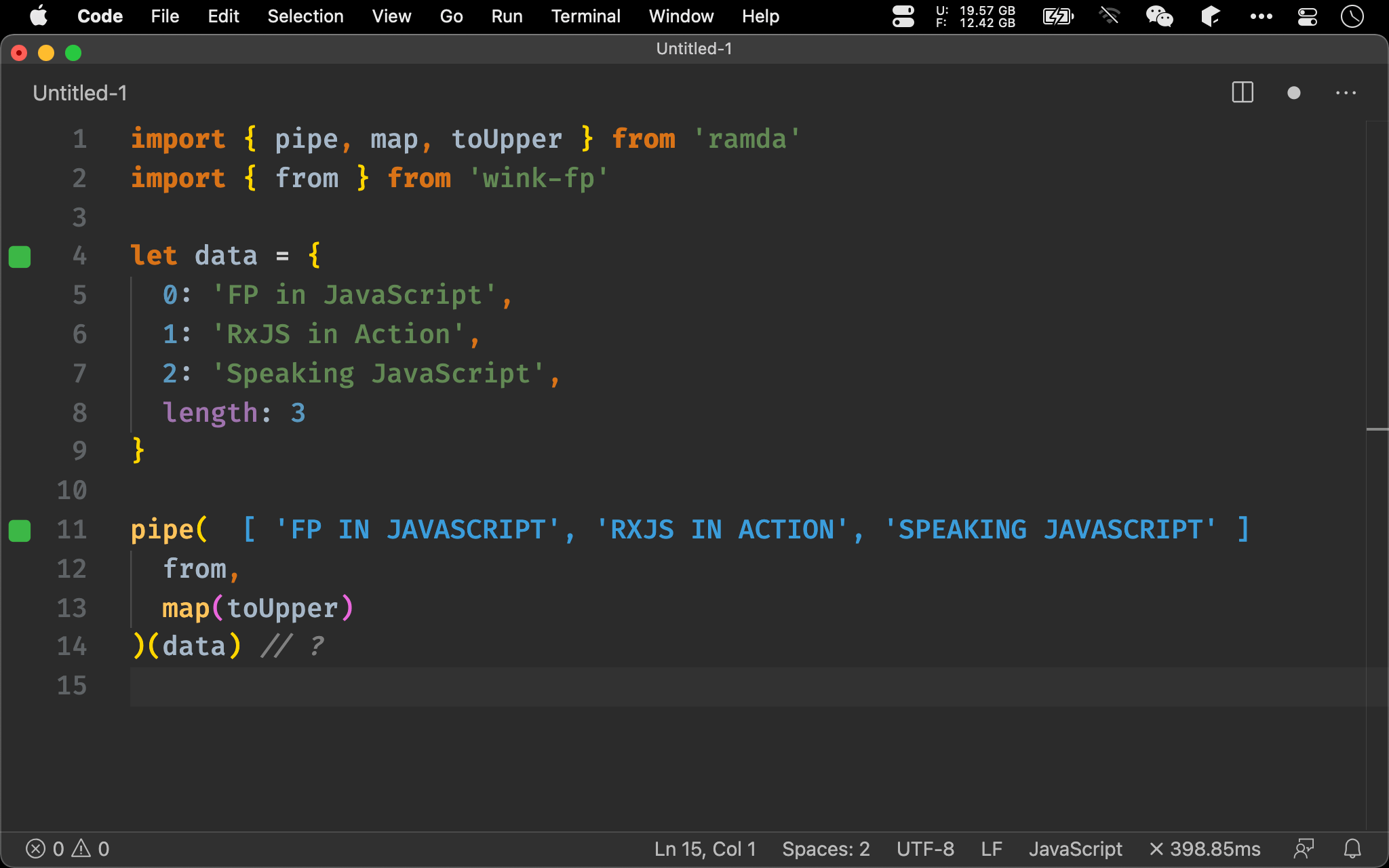Click line number 9 in the gutter

[80, 451]
